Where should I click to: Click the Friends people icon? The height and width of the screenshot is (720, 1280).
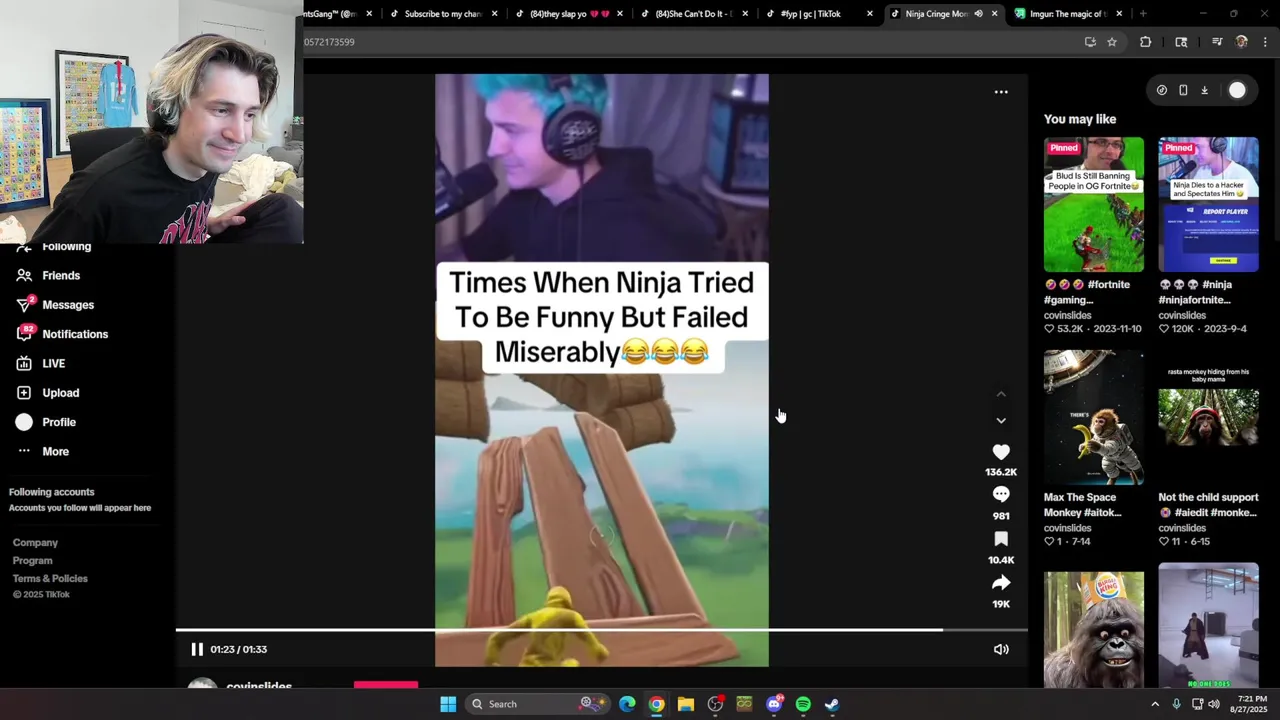coord(24,275)
